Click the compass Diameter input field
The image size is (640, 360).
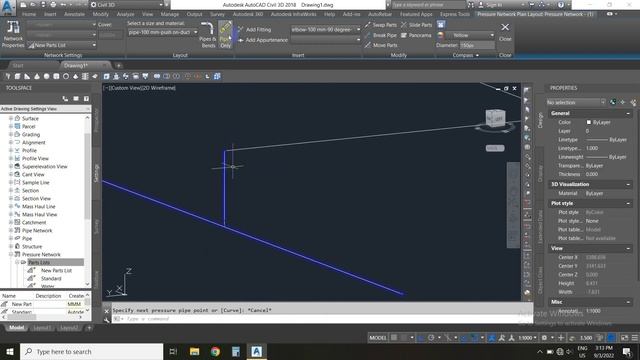(477, 45)
